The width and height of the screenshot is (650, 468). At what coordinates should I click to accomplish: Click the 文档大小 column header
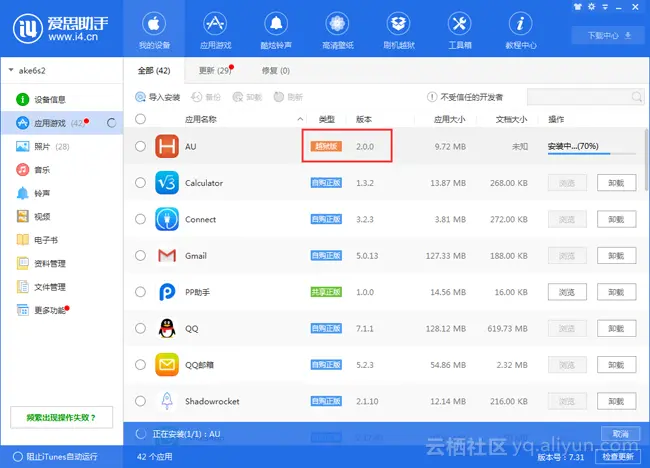[511, 119]
